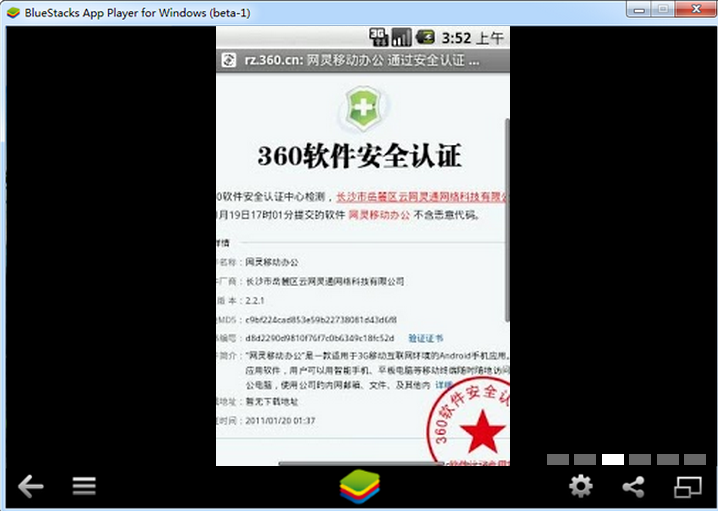Tap the BlueStacks home logo in bottom bar
Image resolution: width=718 pixels, height=511 pixels.
(360, 486)
